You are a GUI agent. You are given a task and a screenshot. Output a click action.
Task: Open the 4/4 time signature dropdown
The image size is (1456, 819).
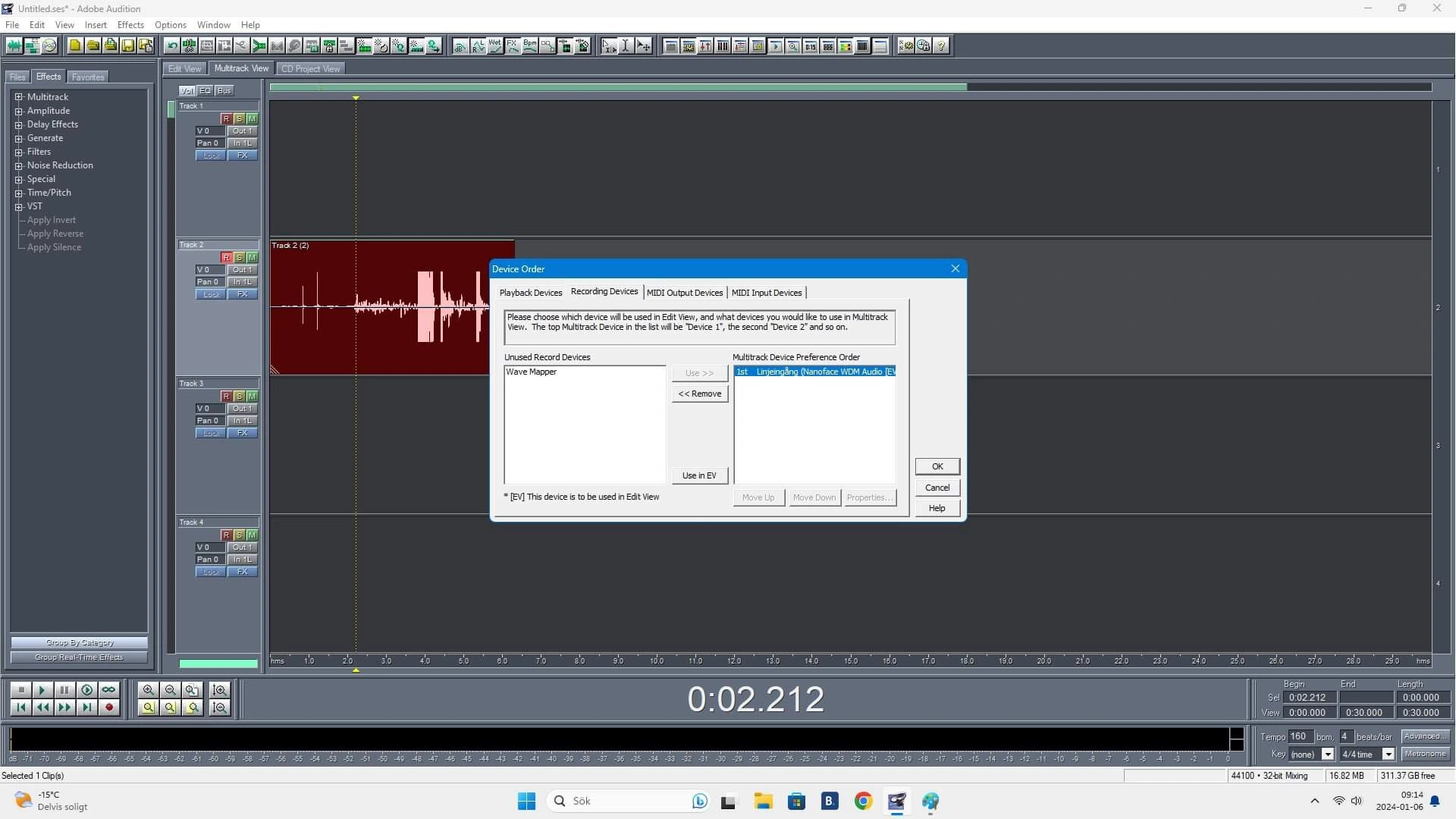pos(1388,754)
